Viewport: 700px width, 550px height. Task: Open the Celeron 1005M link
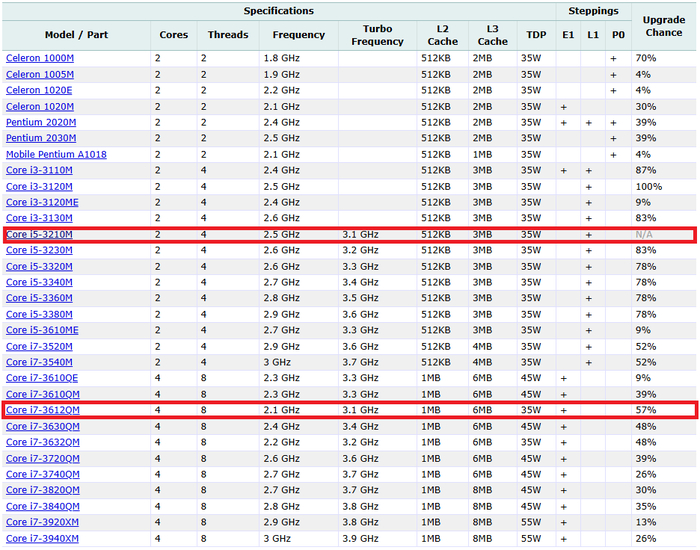pyautogui.click(x=40, y=75)
